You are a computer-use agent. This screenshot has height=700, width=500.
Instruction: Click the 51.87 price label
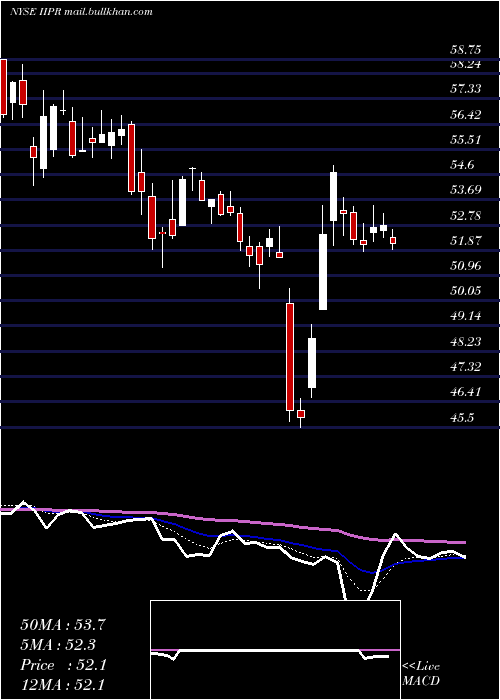coord(466,241)
